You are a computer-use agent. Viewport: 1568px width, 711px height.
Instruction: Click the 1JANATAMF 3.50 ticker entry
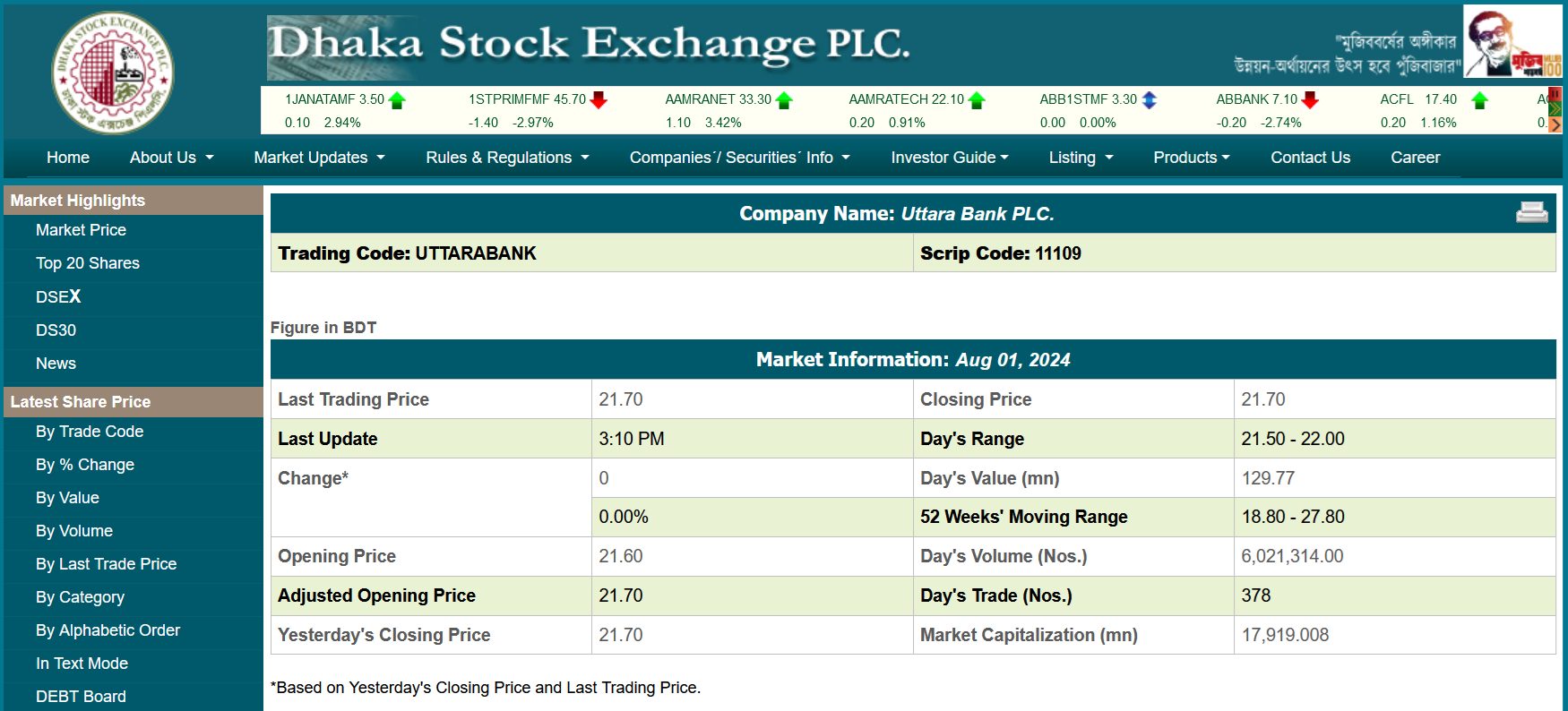pyautogui.click(x=334, y=99)
